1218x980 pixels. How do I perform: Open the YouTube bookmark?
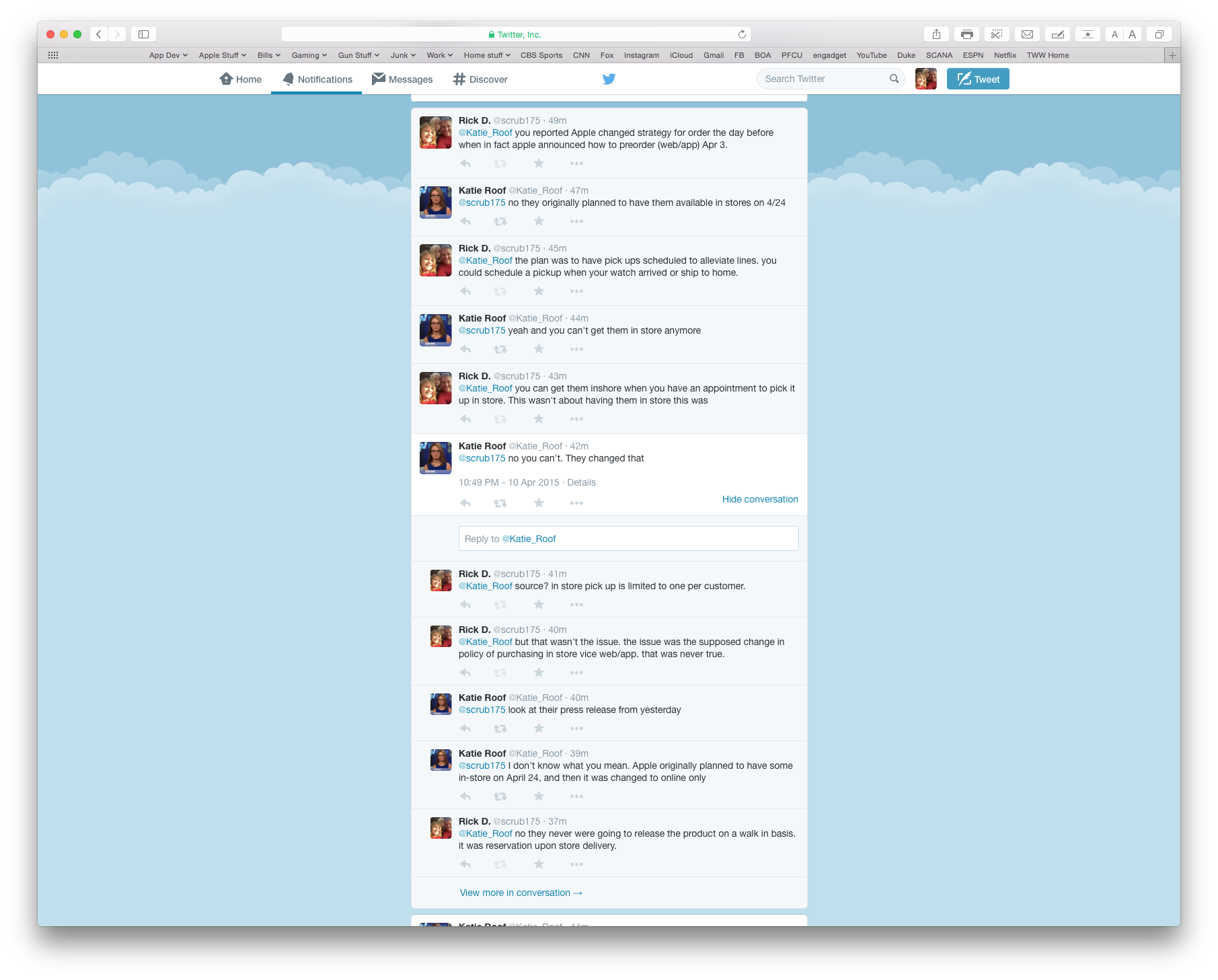872,55
